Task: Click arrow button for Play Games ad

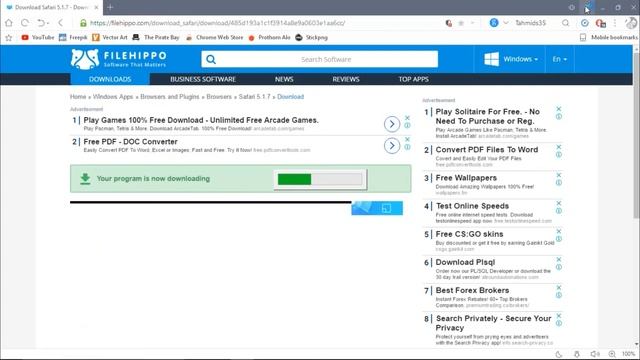Action: coord(392,124)
